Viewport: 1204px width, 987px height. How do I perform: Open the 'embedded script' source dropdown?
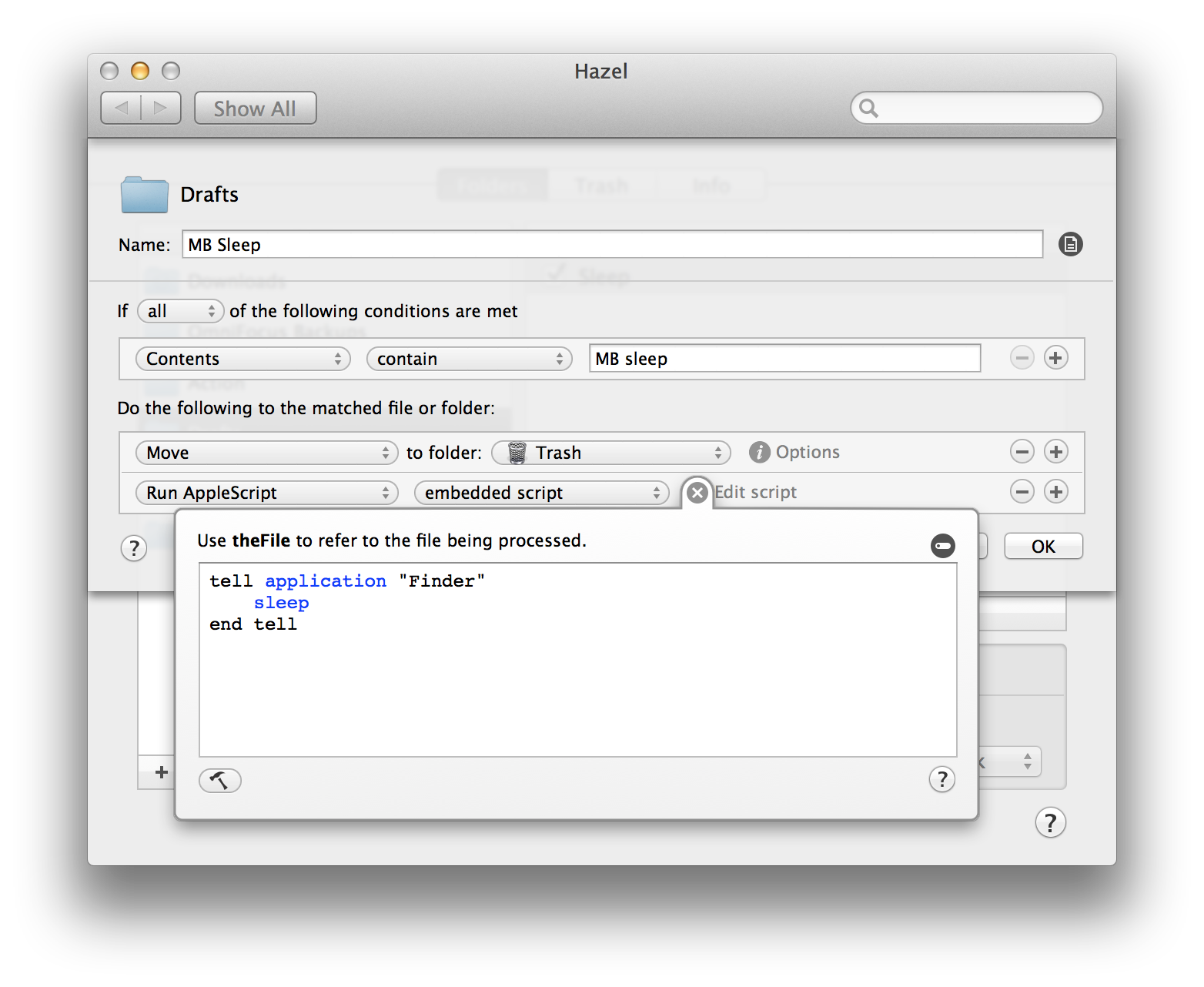click(542, 493)
